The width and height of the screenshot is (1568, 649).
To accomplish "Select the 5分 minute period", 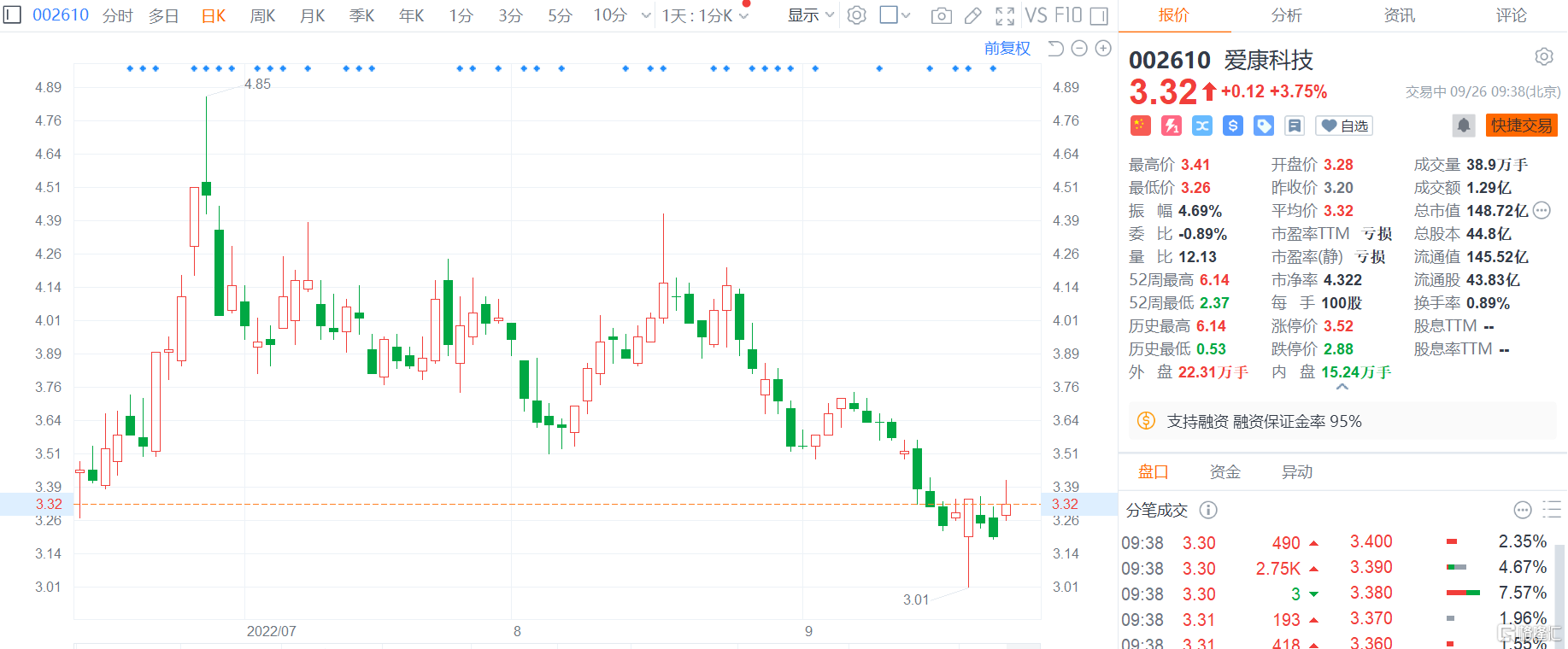I will pyautogui.click(x=560, y=15).
